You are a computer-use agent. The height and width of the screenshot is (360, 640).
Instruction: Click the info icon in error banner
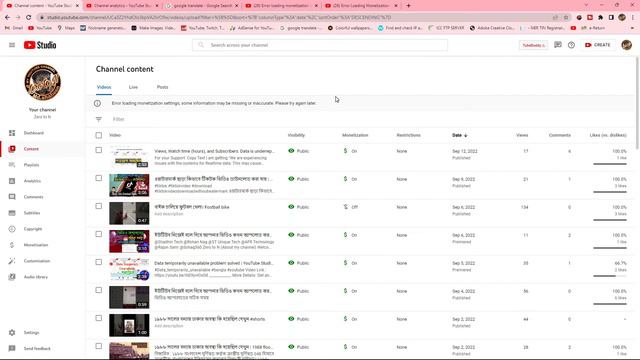pyautogui.click(x=97, y=103)
